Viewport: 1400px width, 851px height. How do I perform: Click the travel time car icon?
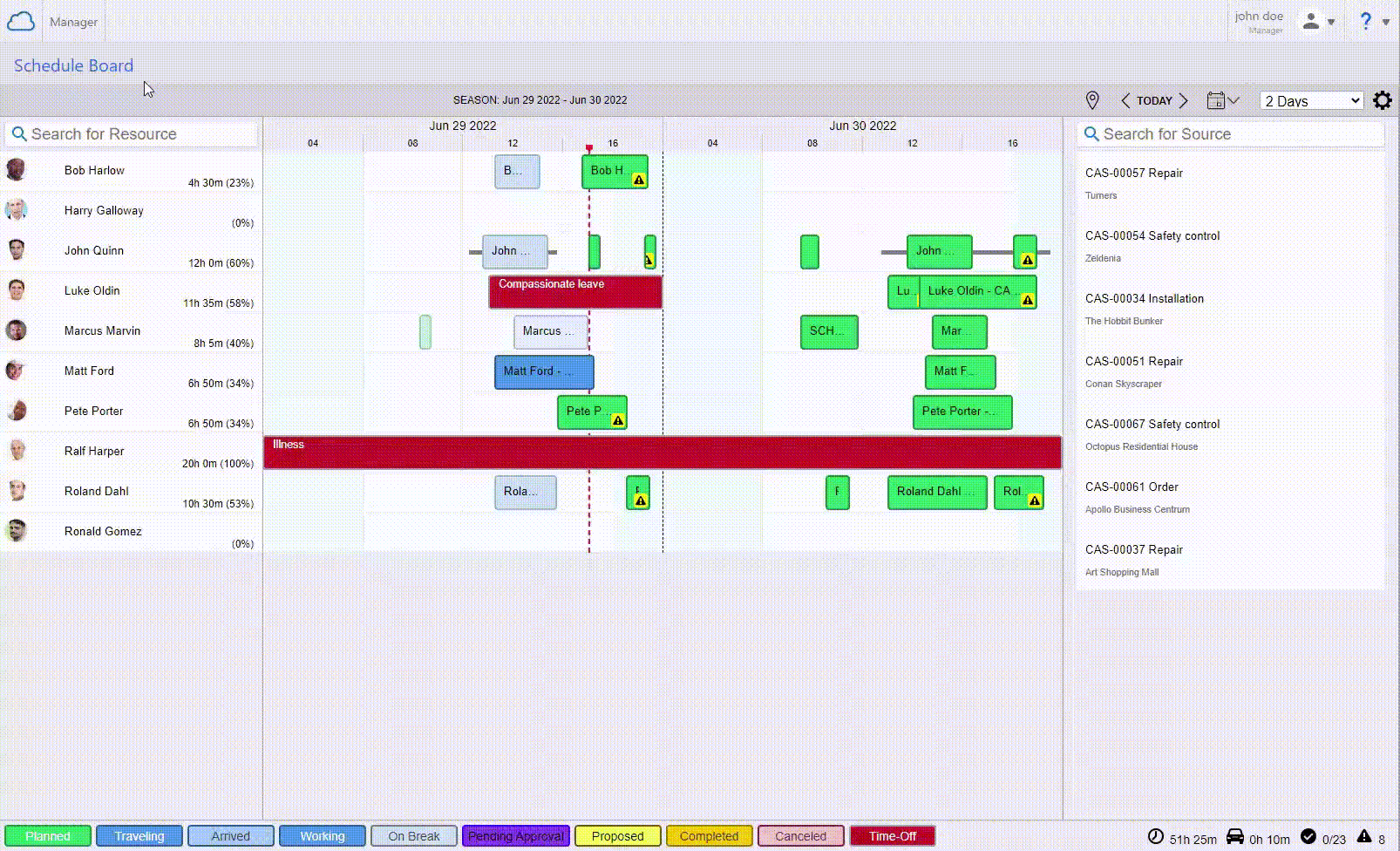(1234, 837)
